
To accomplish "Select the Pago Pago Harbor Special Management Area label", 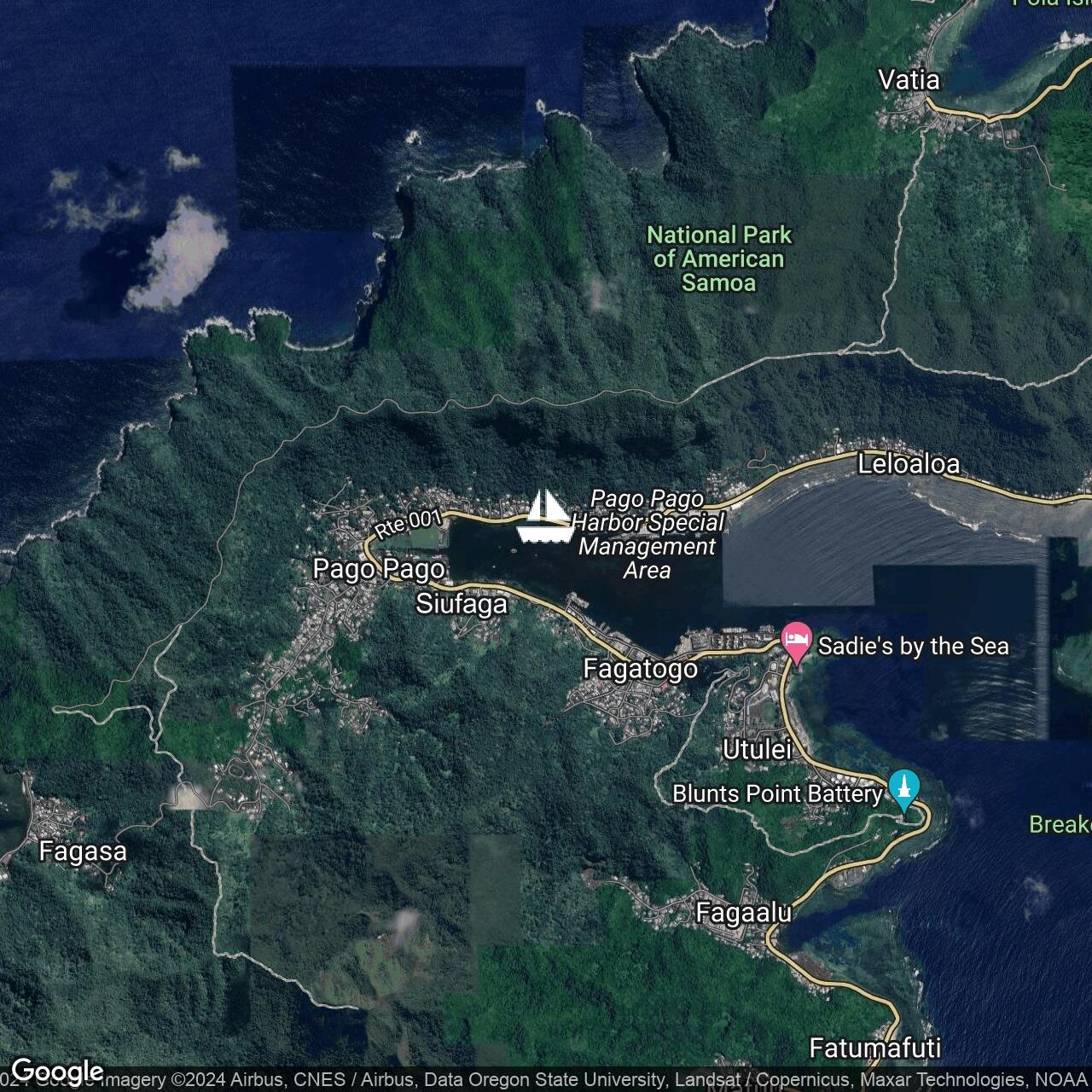I will tap(648, 535).
